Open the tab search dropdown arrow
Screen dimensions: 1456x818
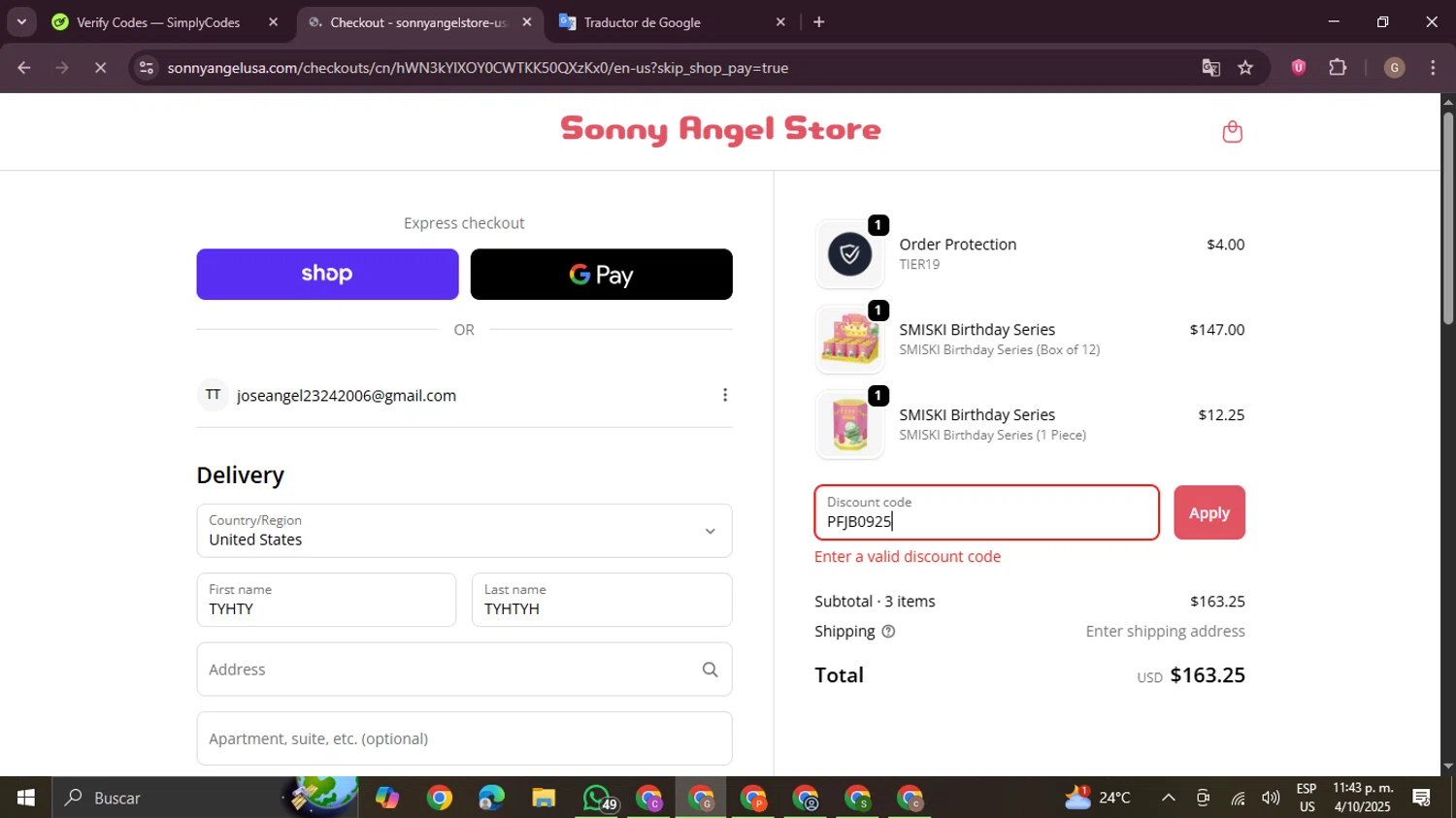[x=20, y=21]
